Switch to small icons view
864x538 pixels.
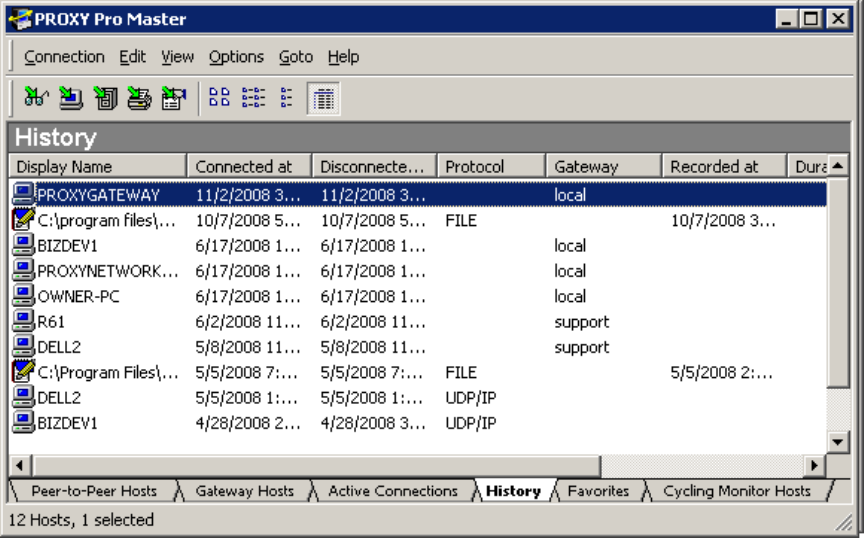tap(253, 98)
